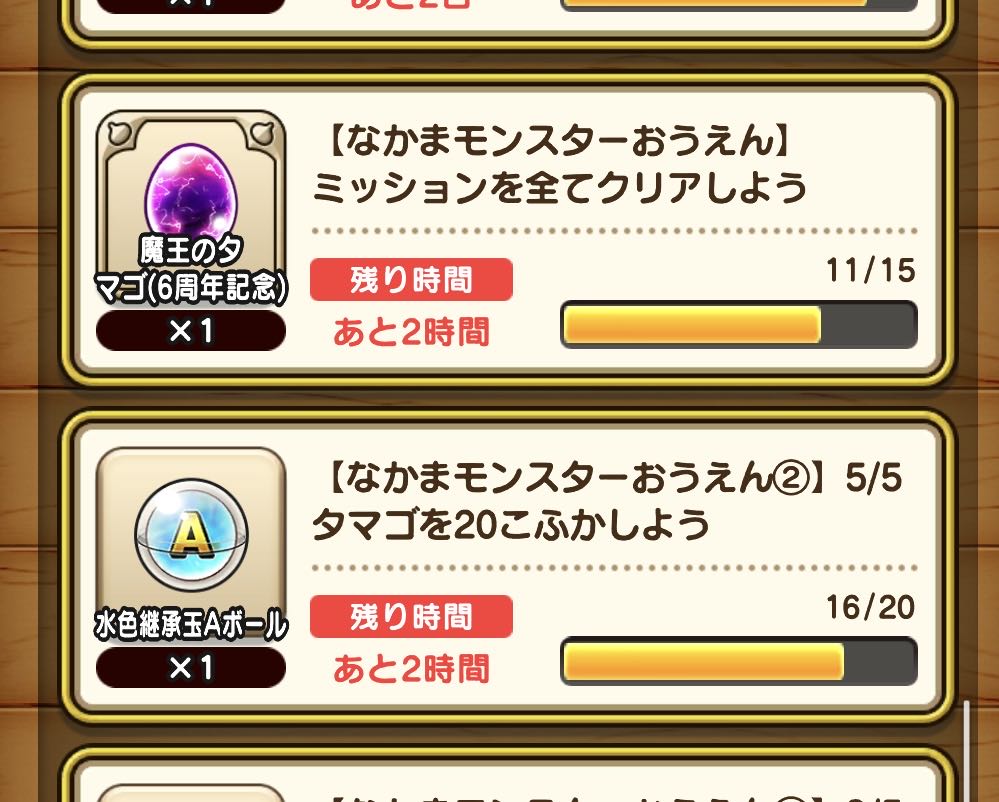
Task: Tap the あと2時間 text in the egg mission
Action: pyautogui.click(x=411, y=332)
